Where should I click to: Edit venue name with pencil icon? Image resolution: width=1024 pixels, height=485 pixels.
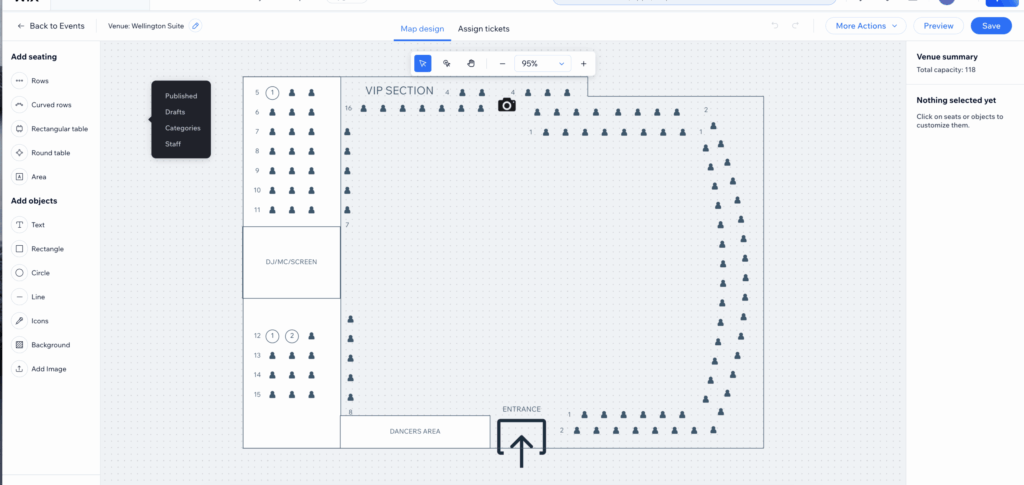195,26
